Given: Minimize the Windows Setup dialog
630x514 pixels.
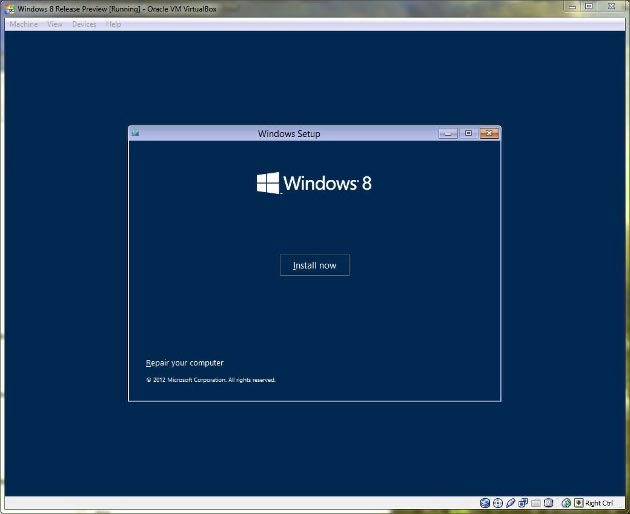Looking at the screenshot, I should [447, 133].
